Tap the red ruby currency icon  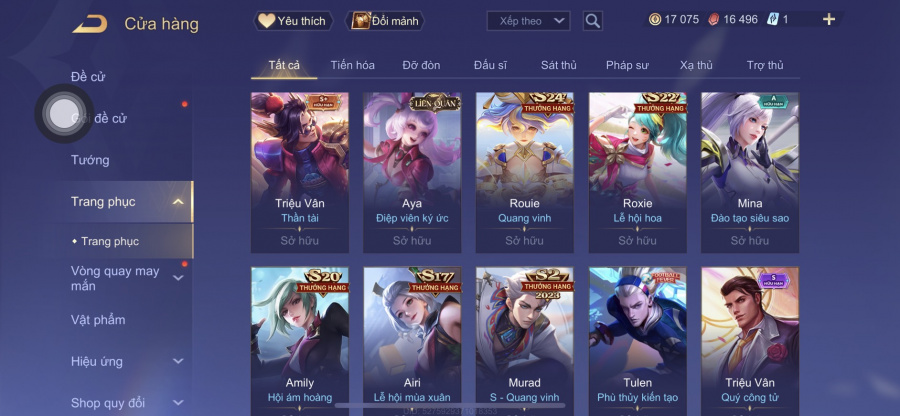click(713, 20)
